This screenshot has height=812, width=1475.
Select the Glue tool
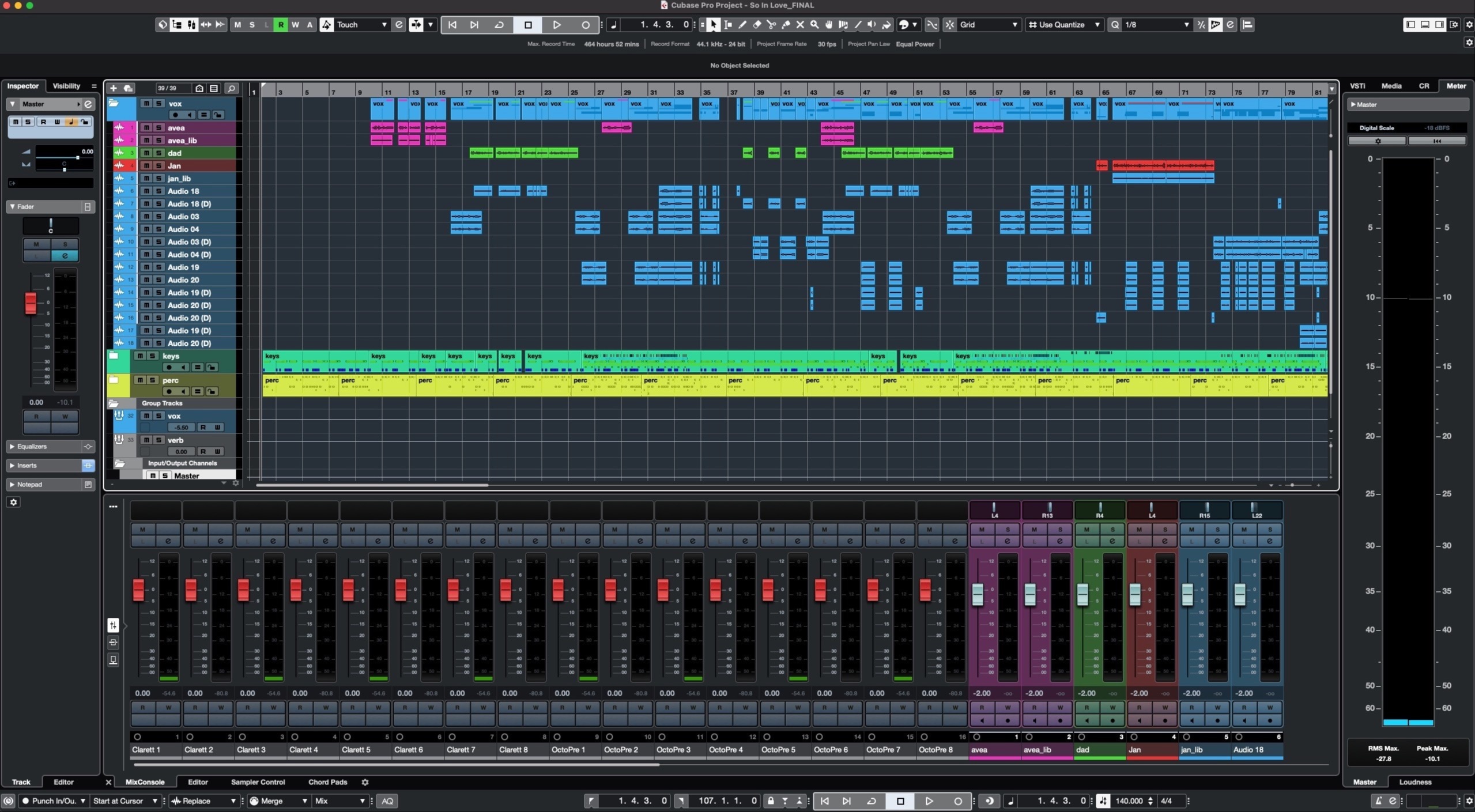pos(786,25)
